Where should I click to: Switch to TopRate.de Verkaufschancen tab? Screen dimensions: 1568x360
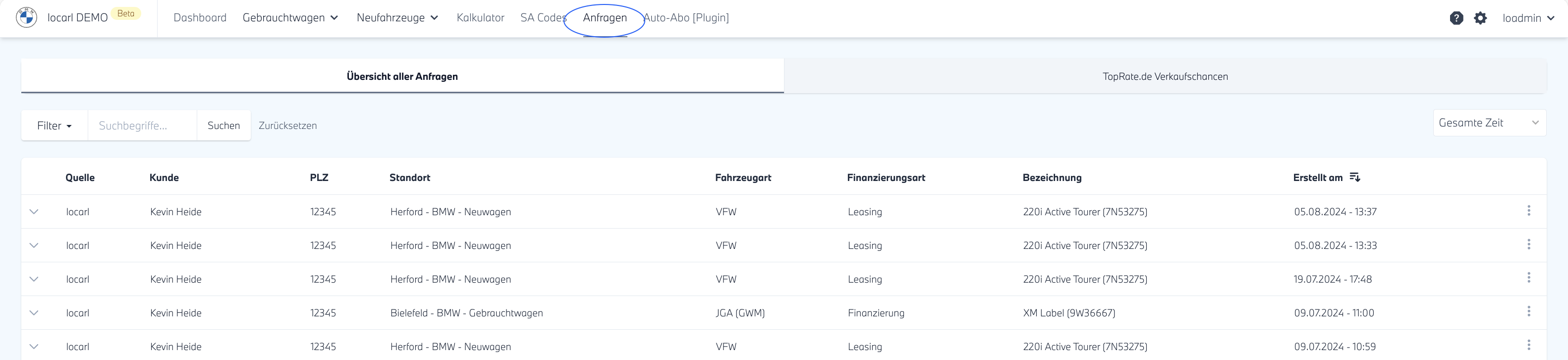click(x=1165, y=76)
